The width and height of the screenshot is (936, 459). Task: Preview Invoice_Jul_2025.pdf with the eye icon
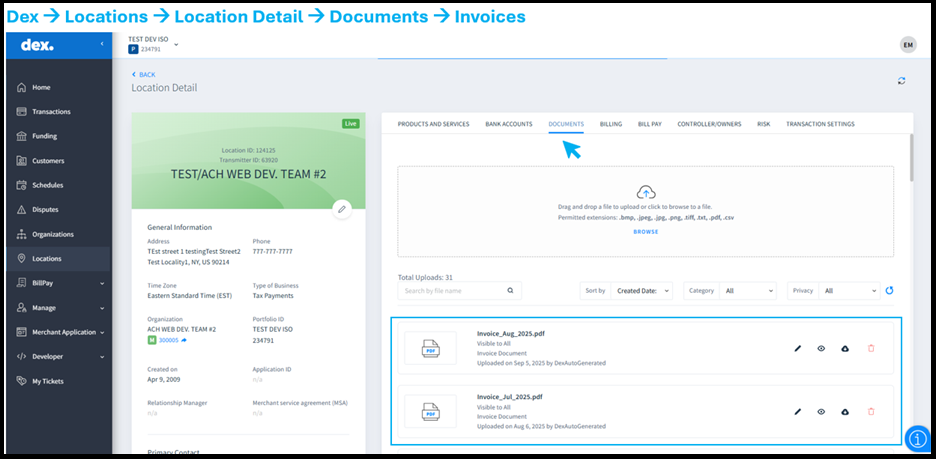pyautogui.click(x=821, y=411)
